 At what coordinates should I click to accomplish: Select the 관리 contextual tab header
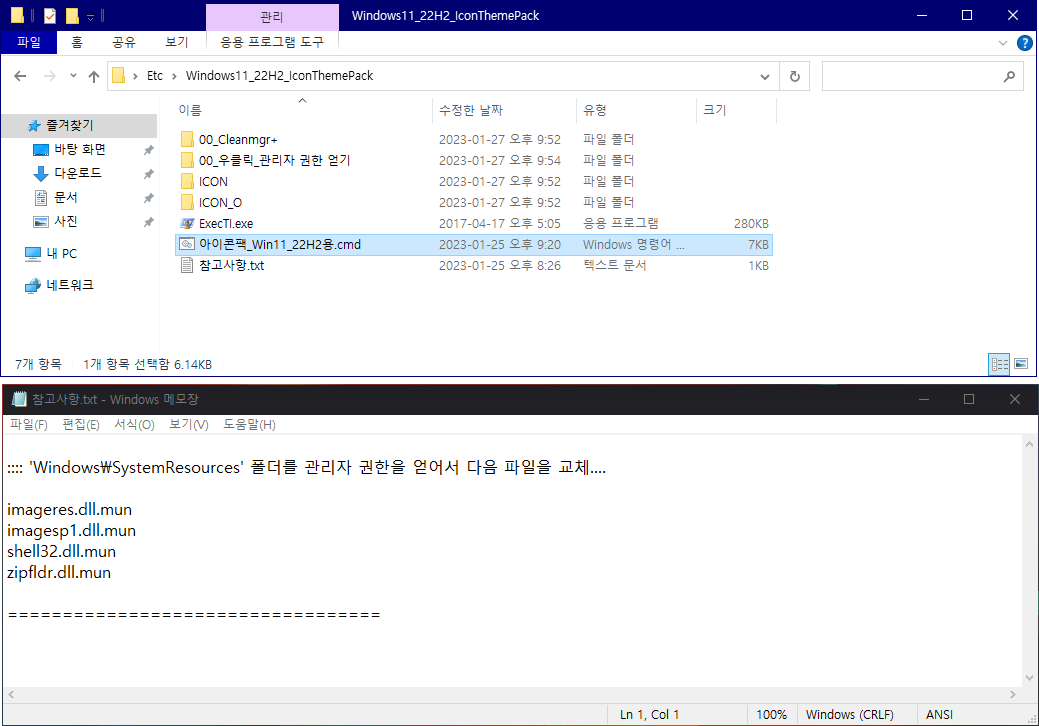coord(272,17)
